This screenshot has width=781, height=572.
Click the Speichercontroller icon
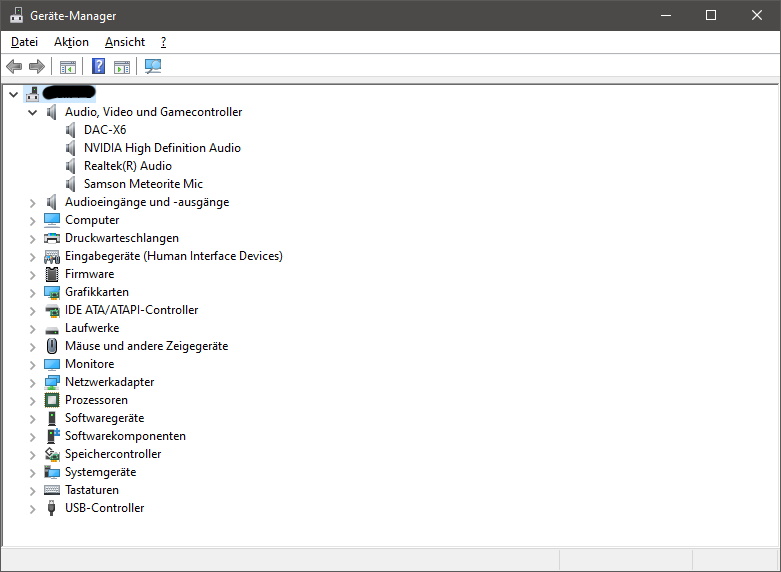[x=52, y=454]
